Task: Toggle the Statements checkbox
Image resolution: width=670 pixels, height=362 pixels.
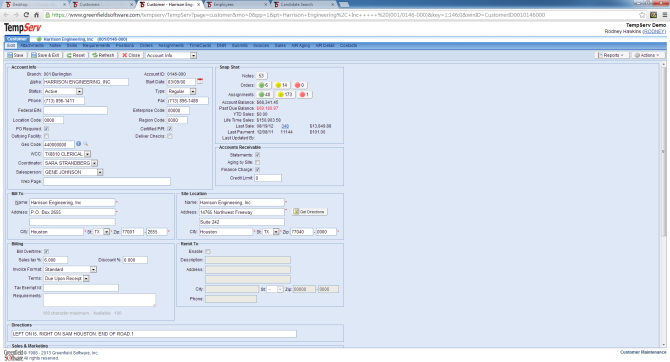Action: pyautogui.click(x=257, y=155)
